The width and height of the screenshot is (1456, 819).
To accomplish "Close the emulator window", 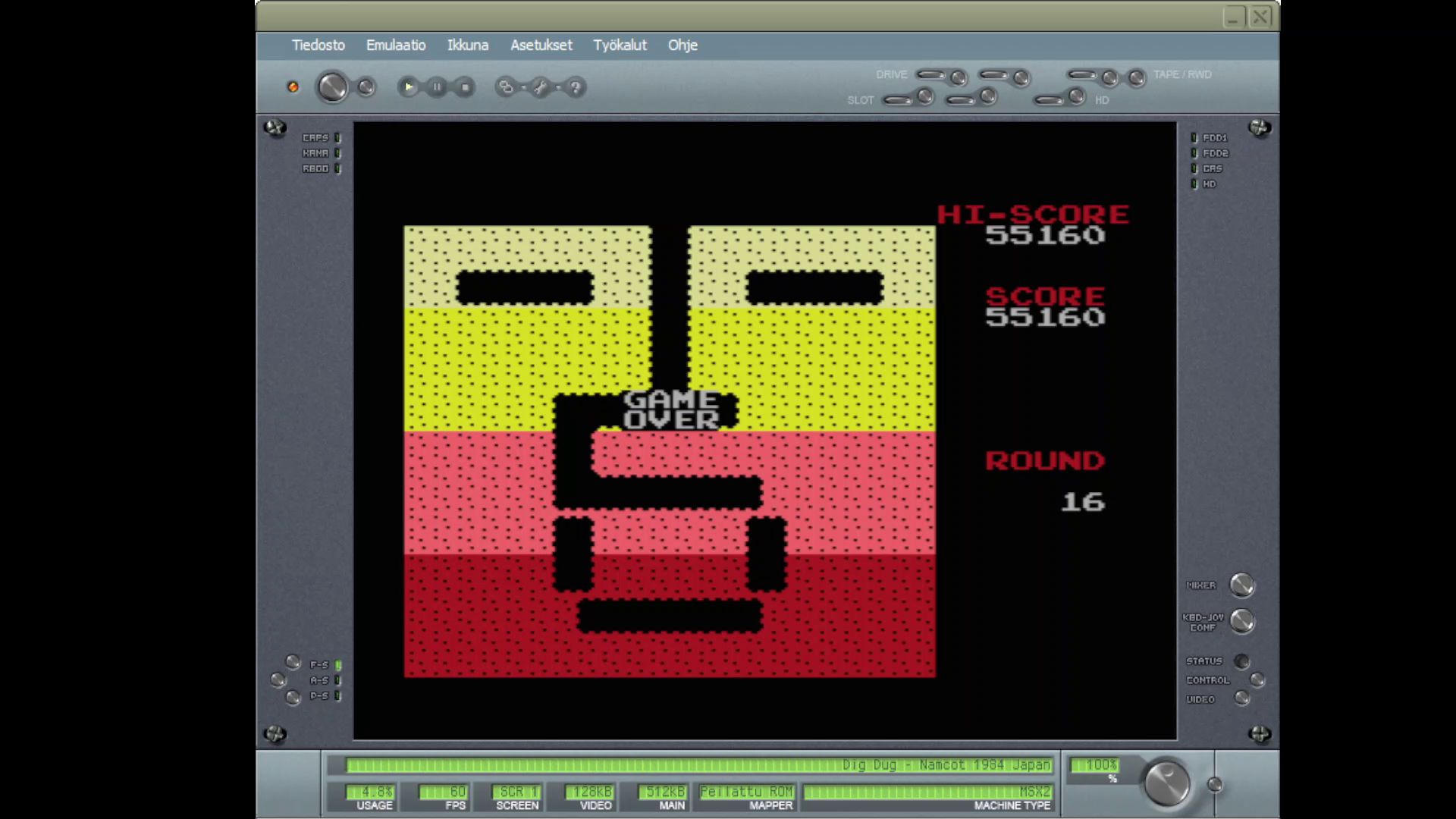I will pos(1260,17).
